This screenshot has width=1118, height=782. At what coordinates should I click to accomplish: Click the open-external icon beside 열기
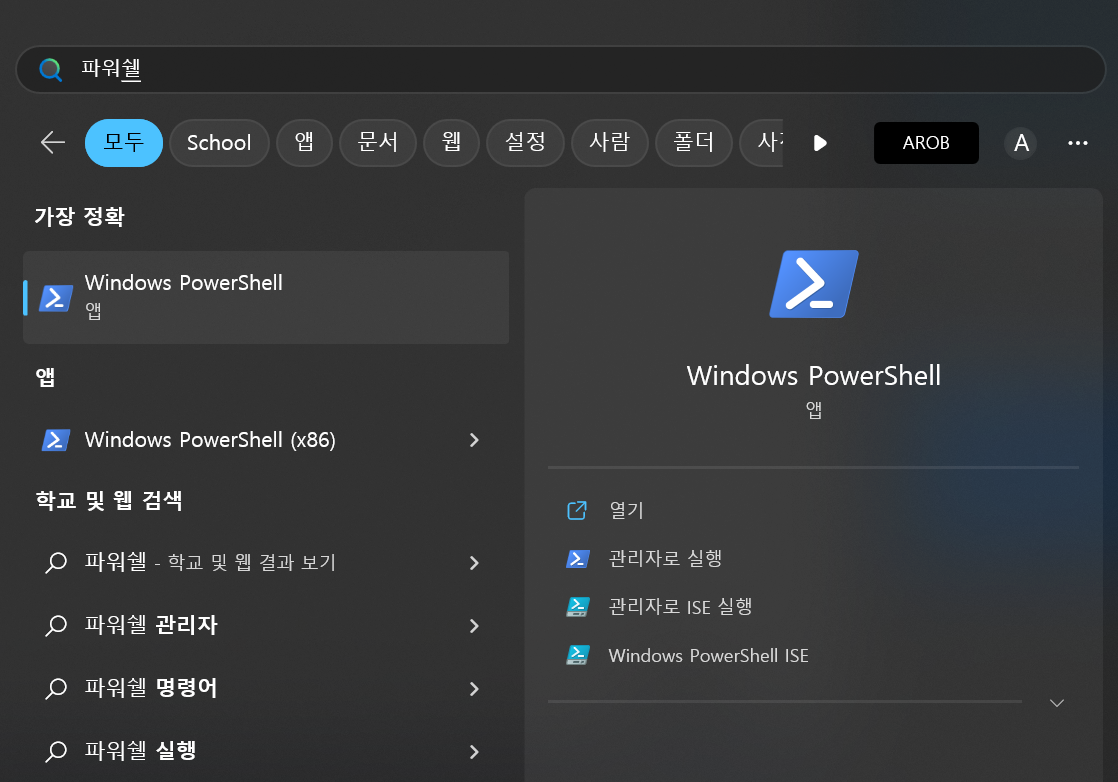point(577,510)
